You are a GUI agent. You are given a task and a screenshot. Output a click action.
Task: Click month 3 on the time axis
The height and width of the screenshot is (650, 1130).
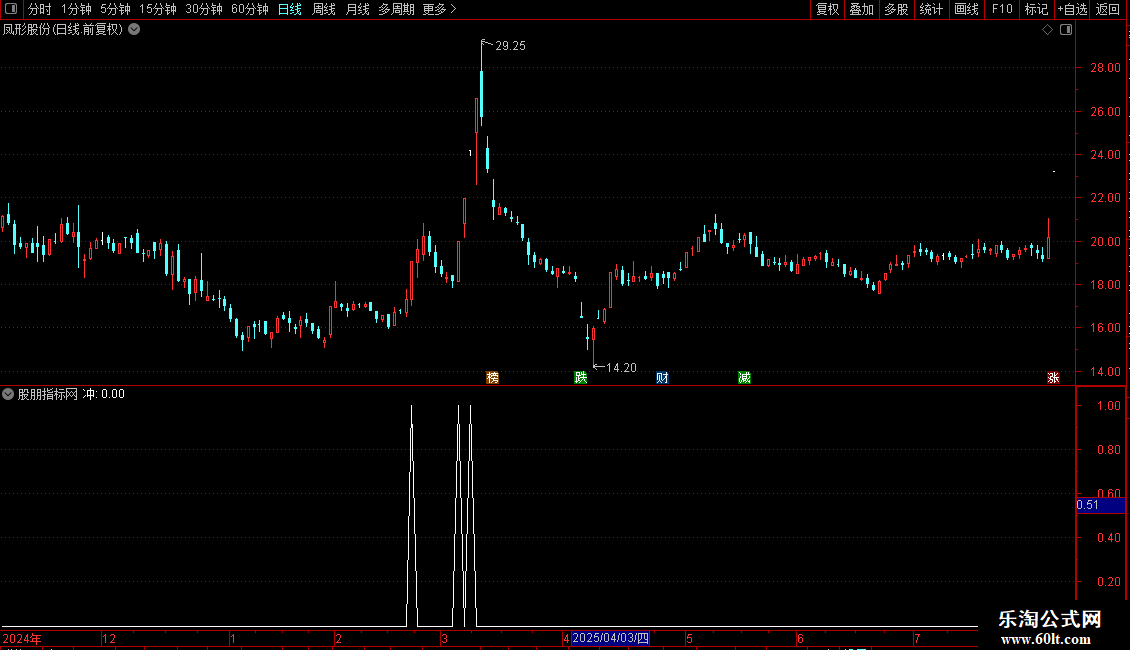pyautogui.click(x=445, y=638)
